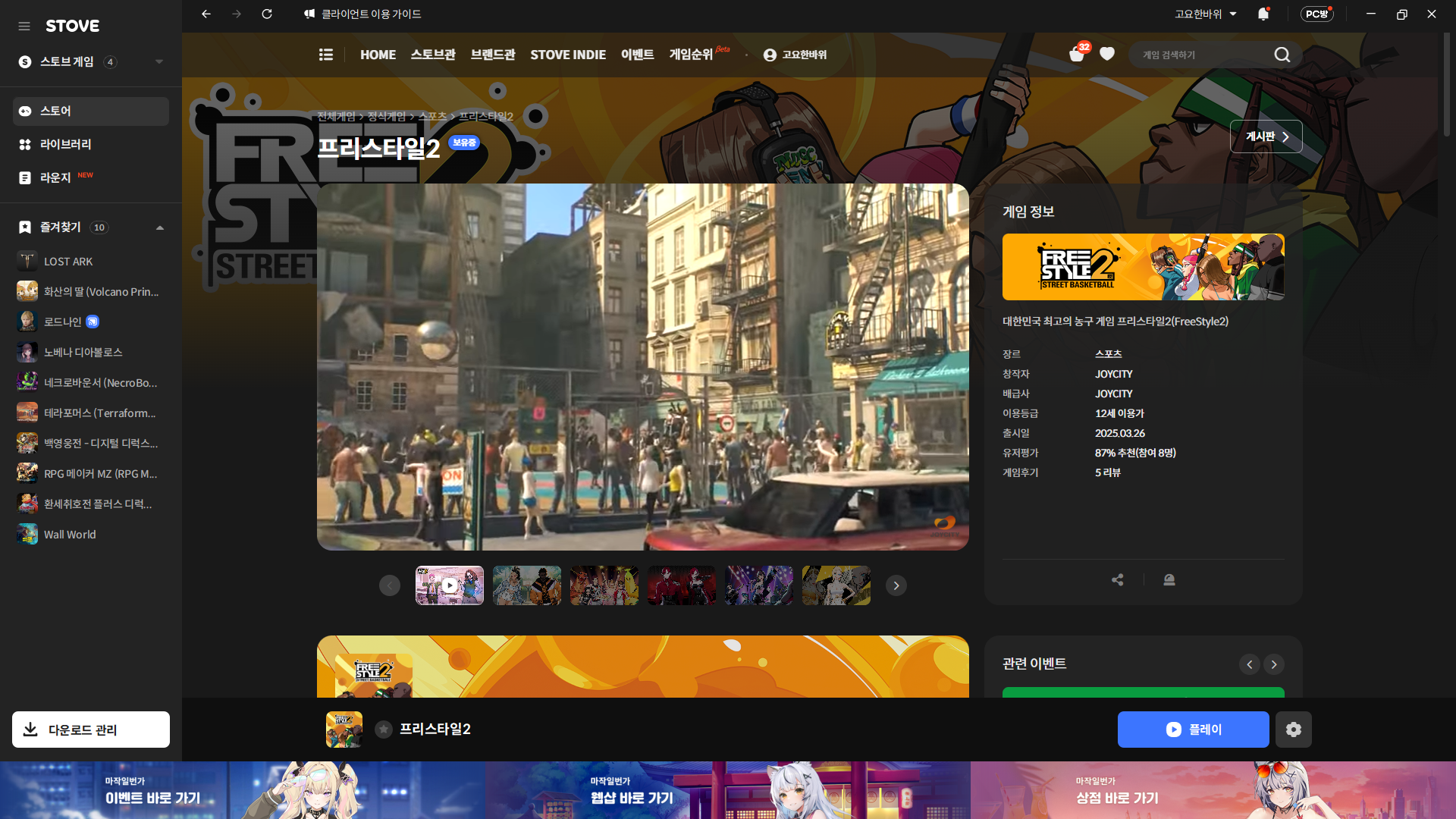Select 라이브러리 in the sidebar
The height and width of the screenshot is (819, 1456).
(x=91, y=145)
